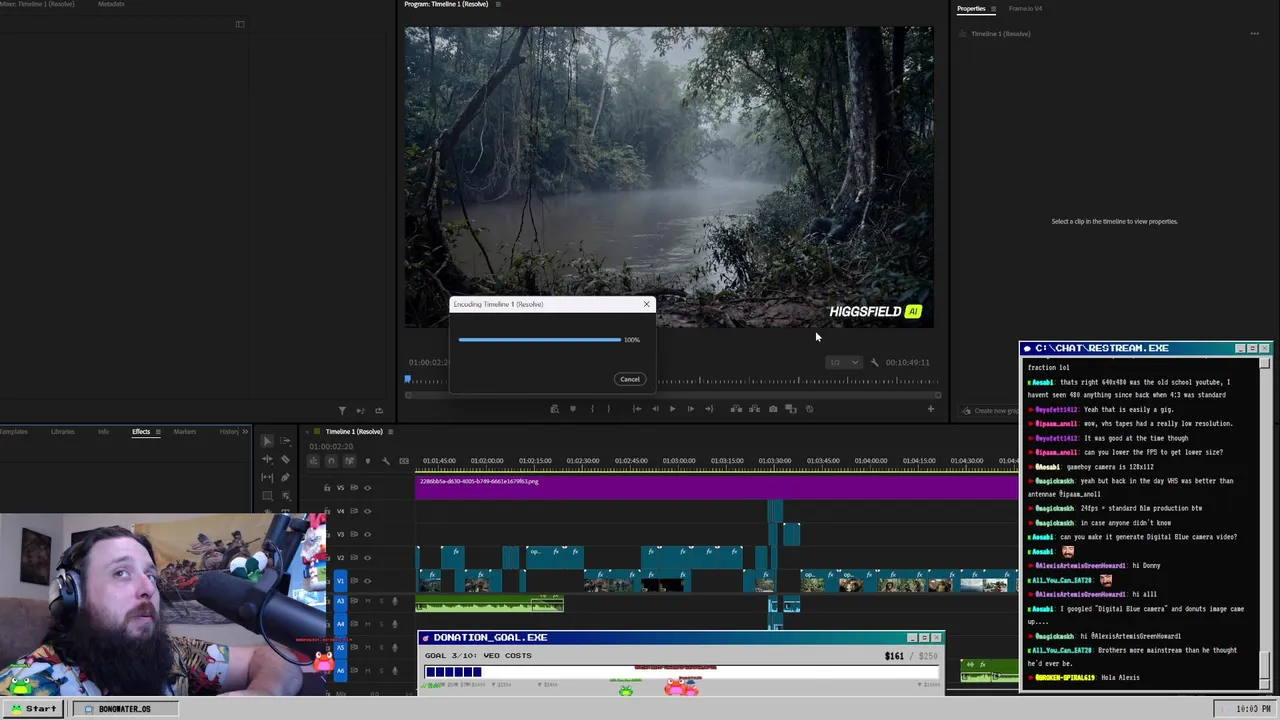
Task: Open Properties panel menu
Action: click(x=993, y=8)
